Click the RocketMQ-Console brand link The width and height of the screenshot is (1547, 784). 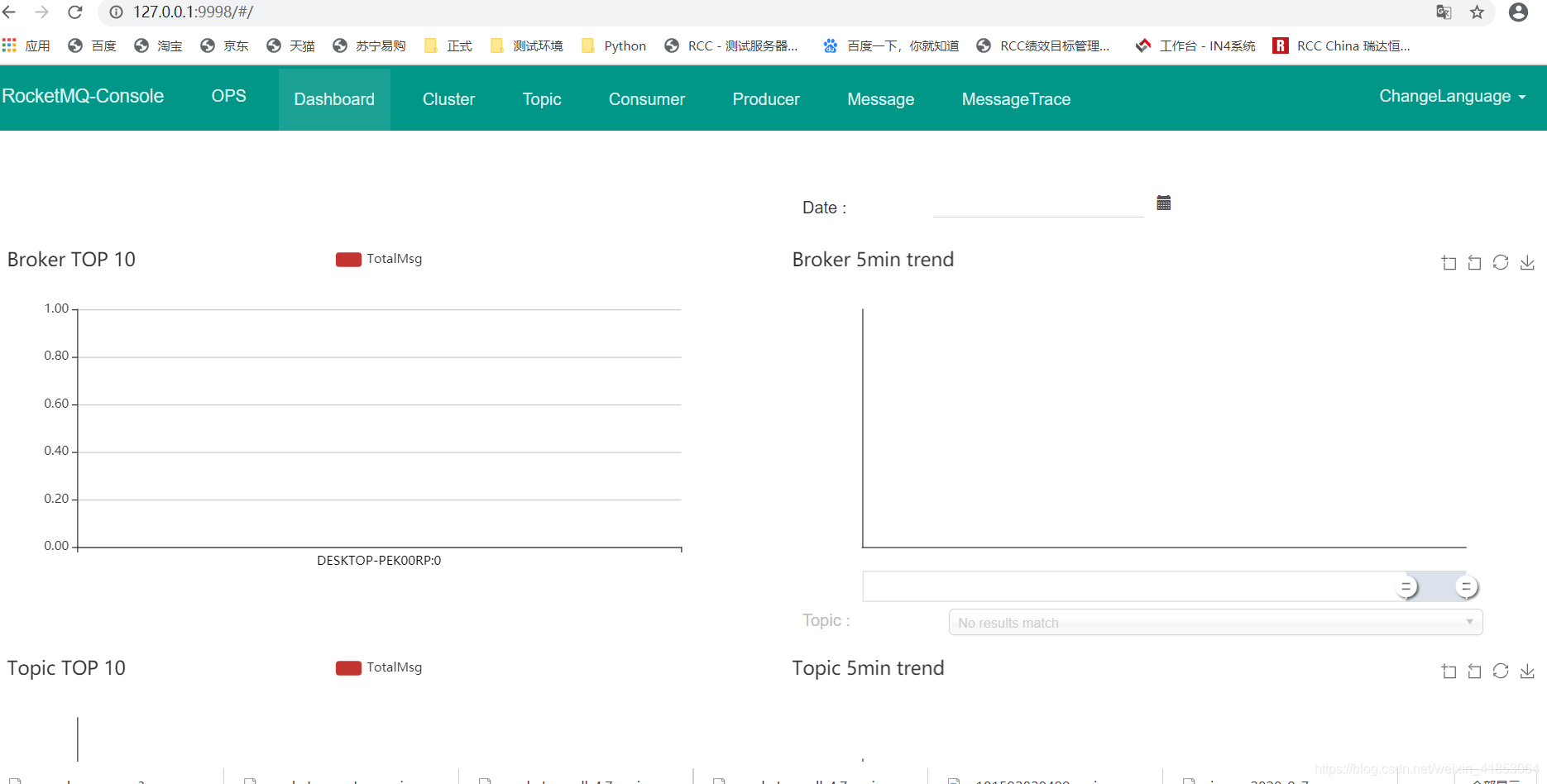coord(83,96)
